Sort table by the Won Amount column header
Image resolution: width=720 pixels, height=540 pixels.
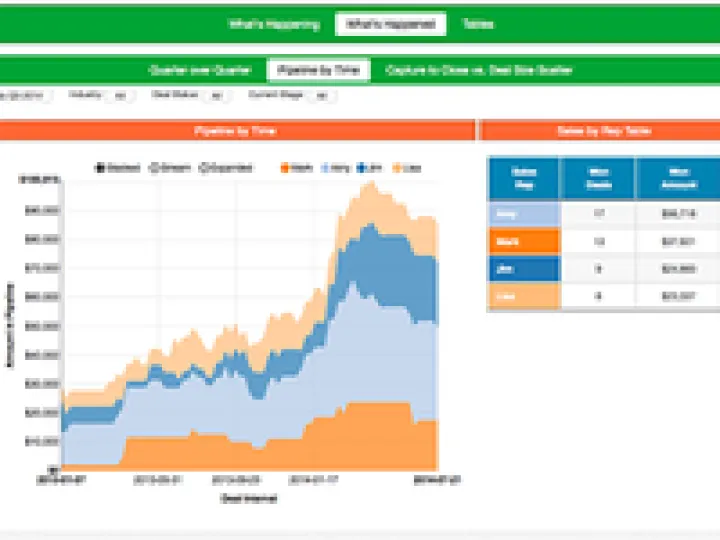click(678, 178)
